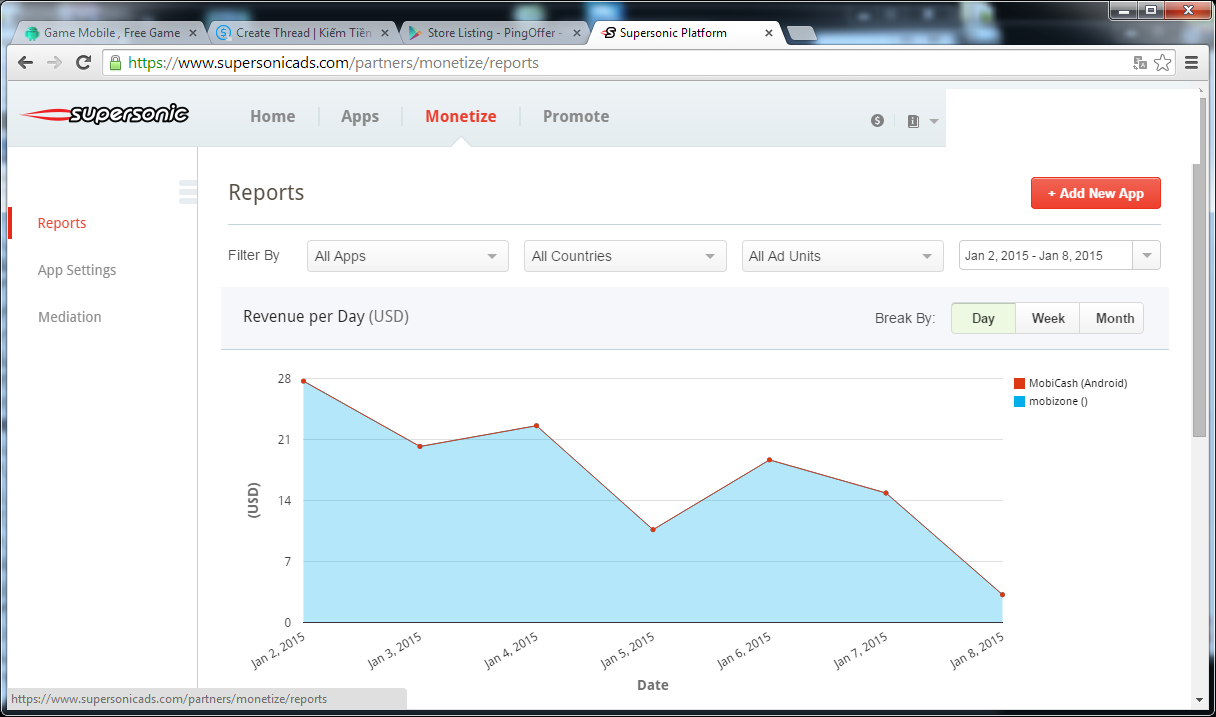1216x717 pixels.
Task: Click the Jan 8, 2015 data point
Action: (1002, 595)
